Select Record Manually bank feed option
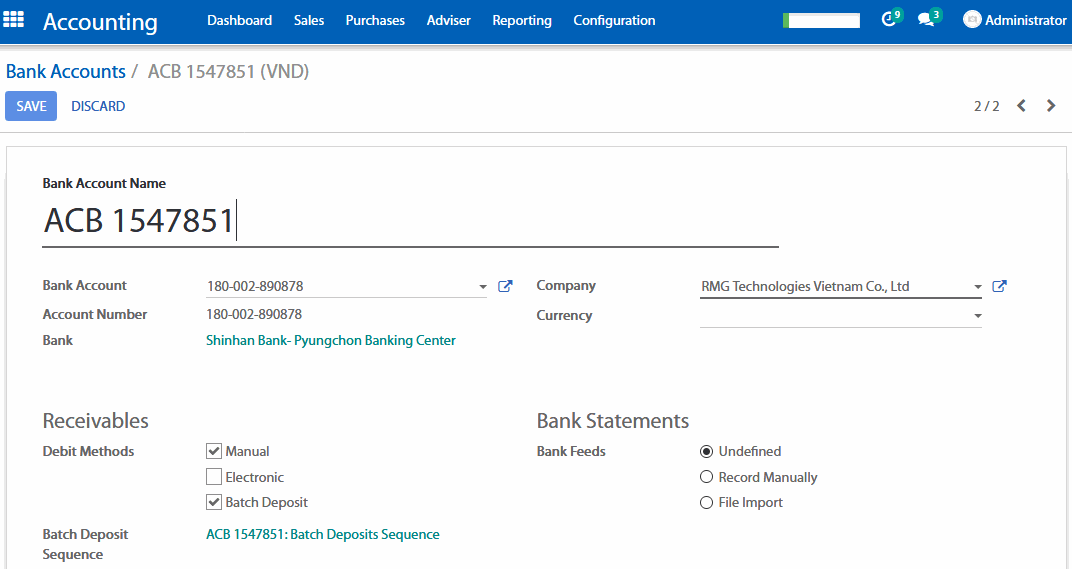 click(707, 477)
